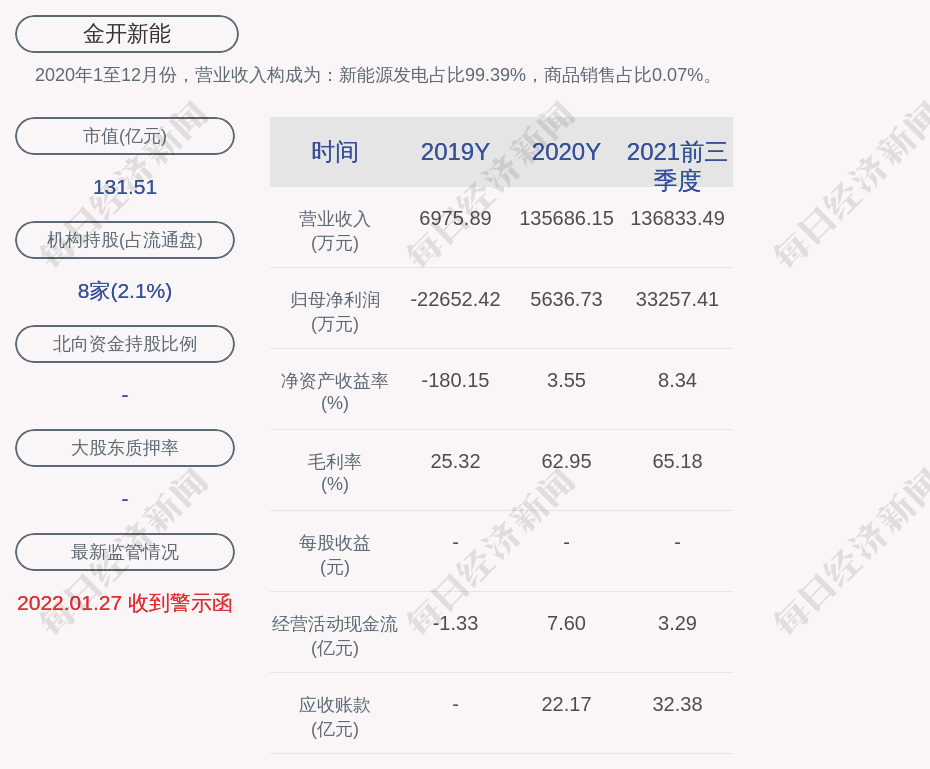Screen dimensions: 930x769
Task: Select revenue value 135686.15
Action: coord(566,218)
